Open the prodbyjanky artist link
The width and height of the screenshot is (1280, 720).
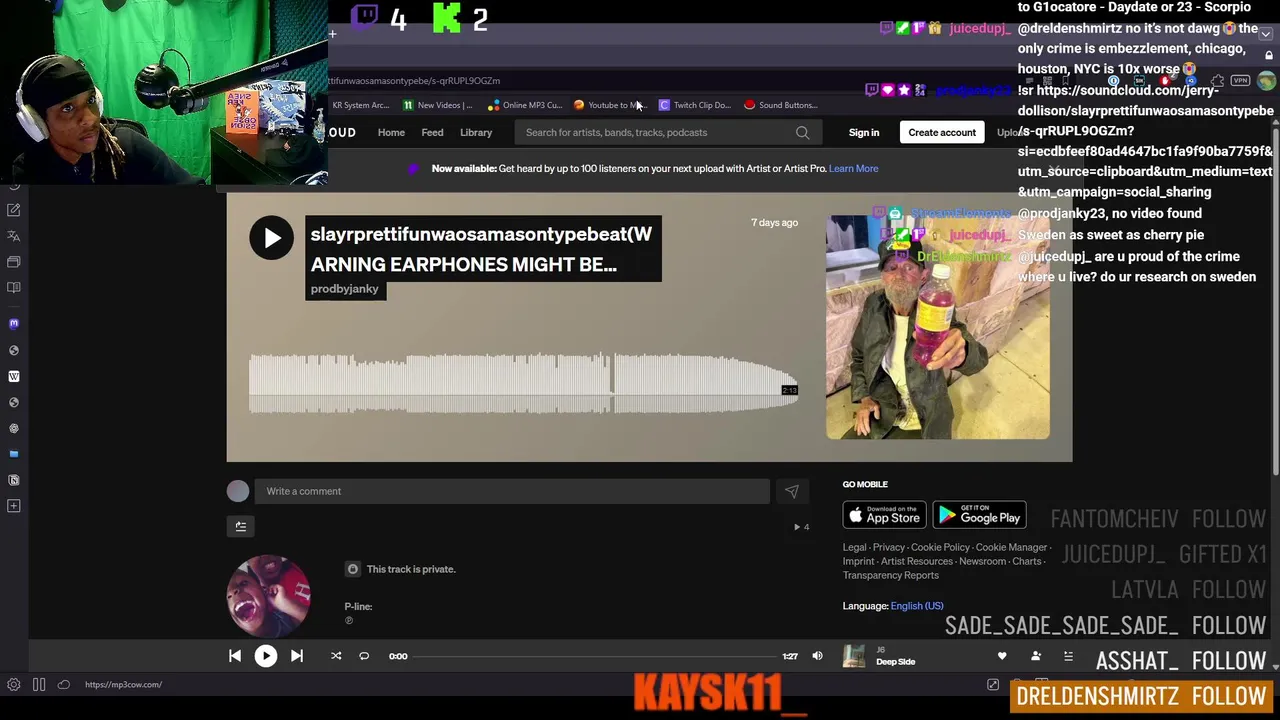click(344, 289)
